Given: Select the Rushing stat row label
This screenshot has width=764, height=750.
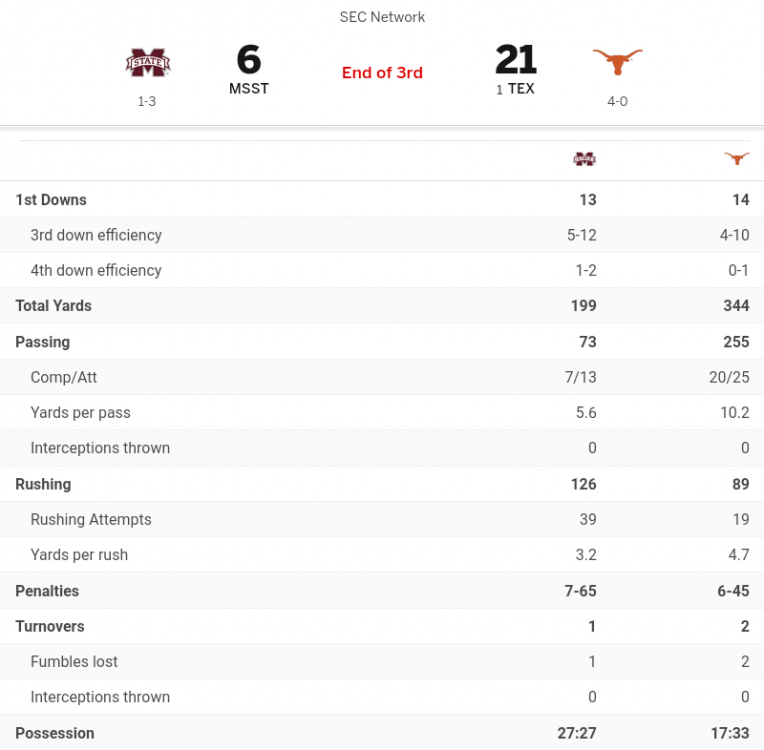Looking at the screenshot, I should click(x=43, y=483).
